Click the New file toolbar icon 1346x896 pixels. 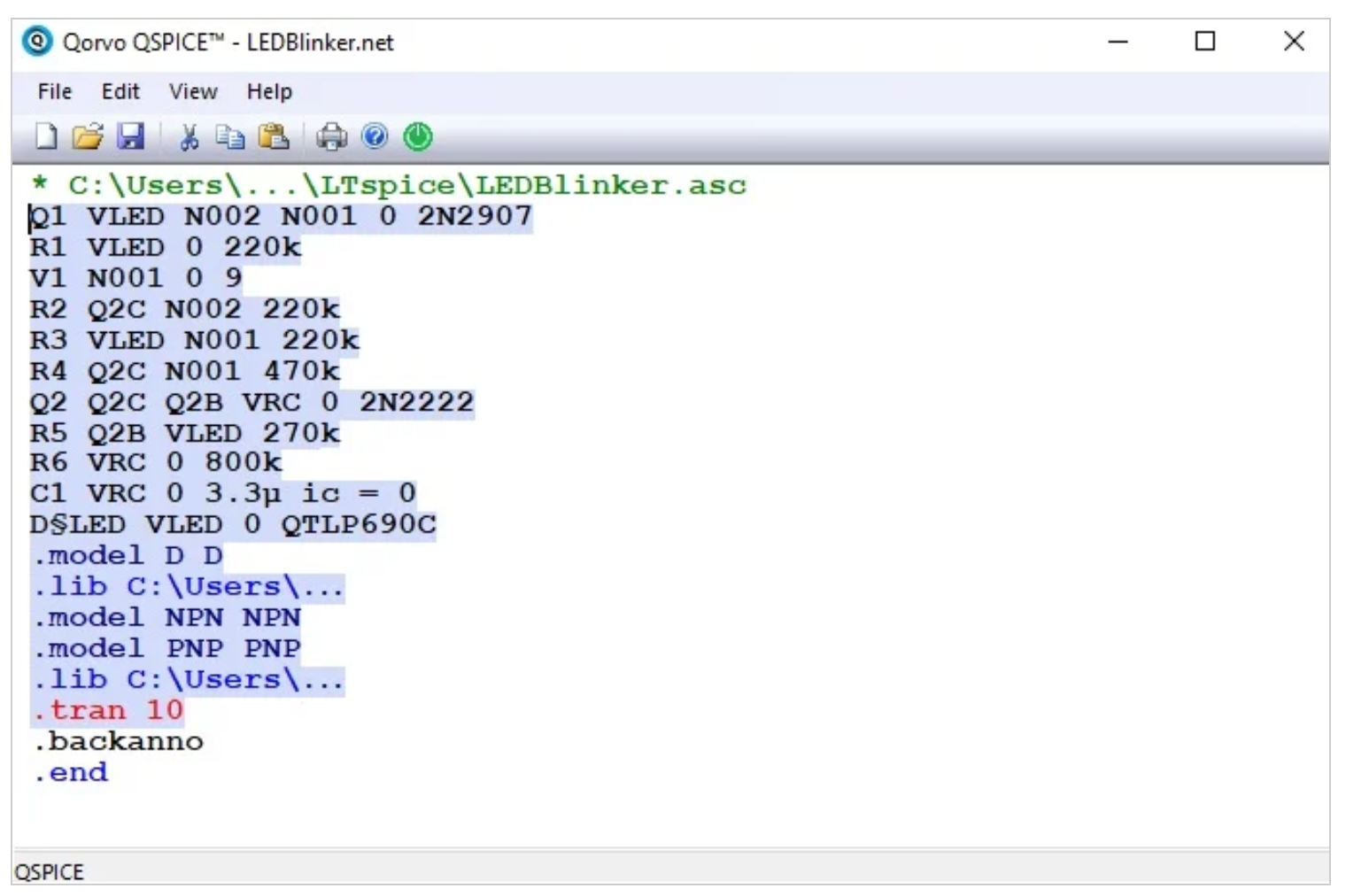coord(46,136)
